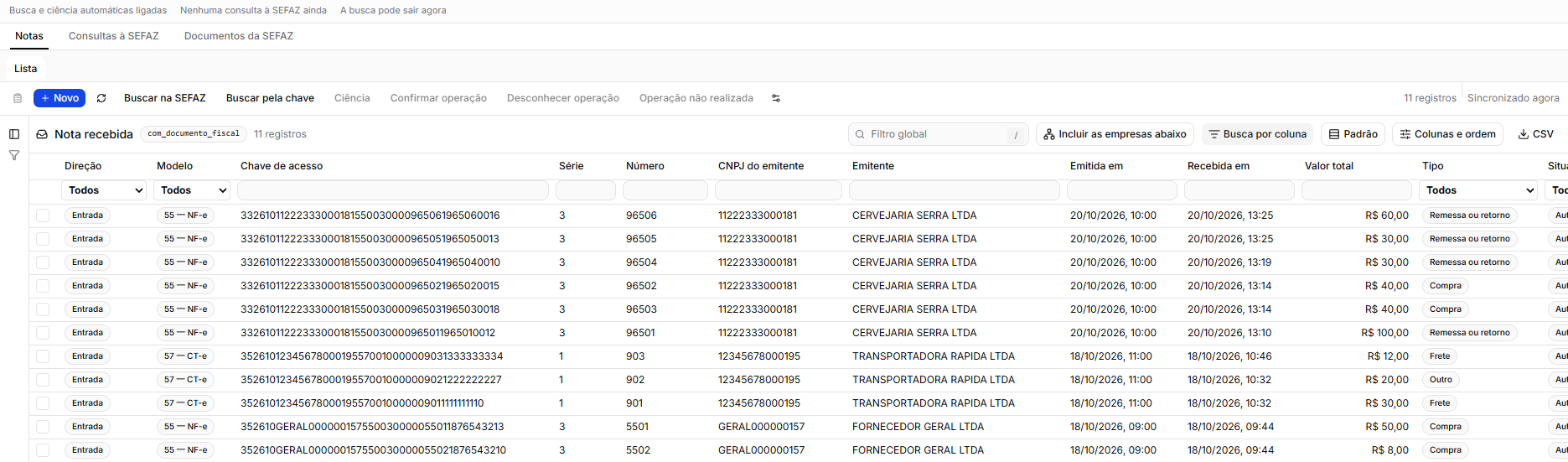Open the Direção filter dropdown
The image size is (1568, 462).
coord(105,190)
